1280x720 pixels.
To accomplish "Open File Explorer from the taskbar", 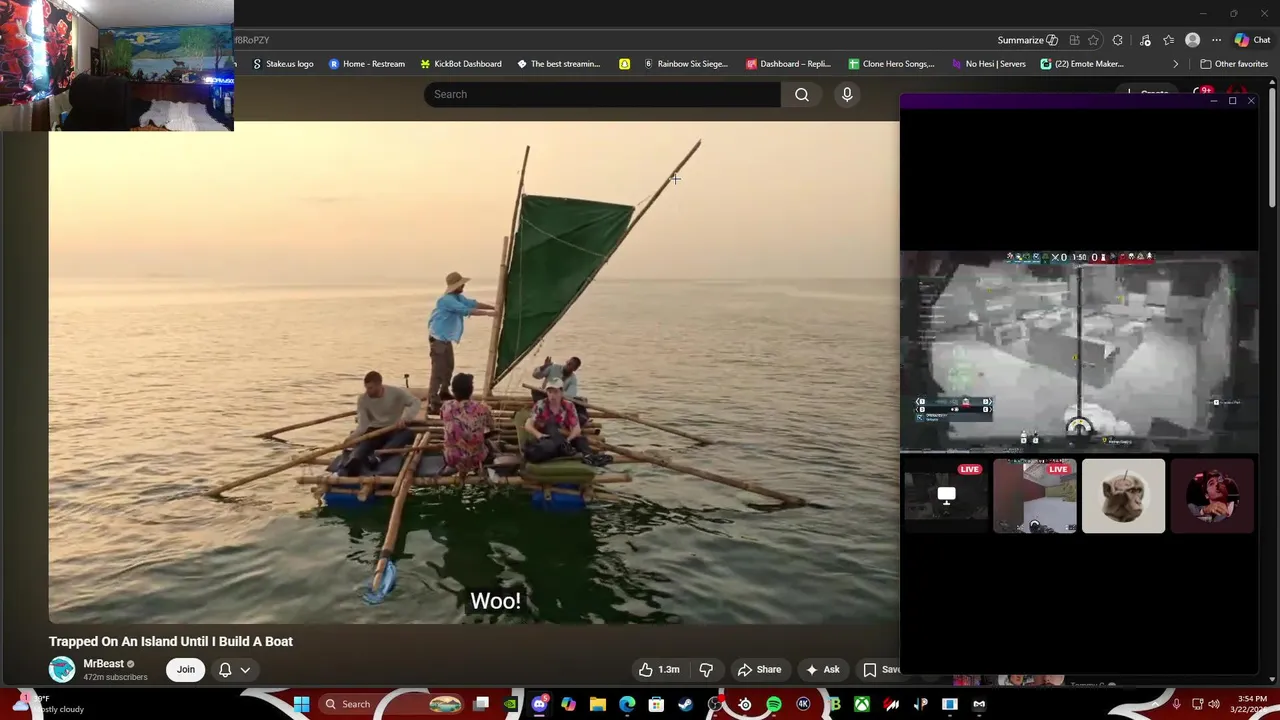I will [598, 704].
